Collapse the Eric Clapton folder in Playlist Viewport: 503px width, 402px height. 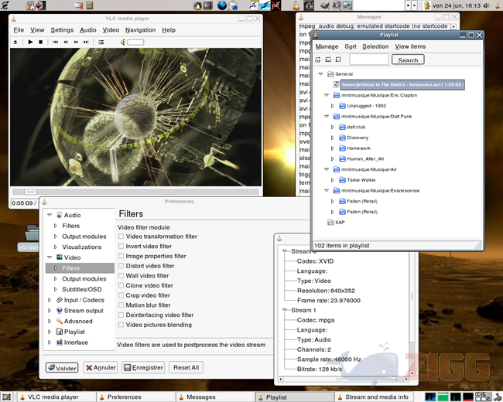coord(326,95)
